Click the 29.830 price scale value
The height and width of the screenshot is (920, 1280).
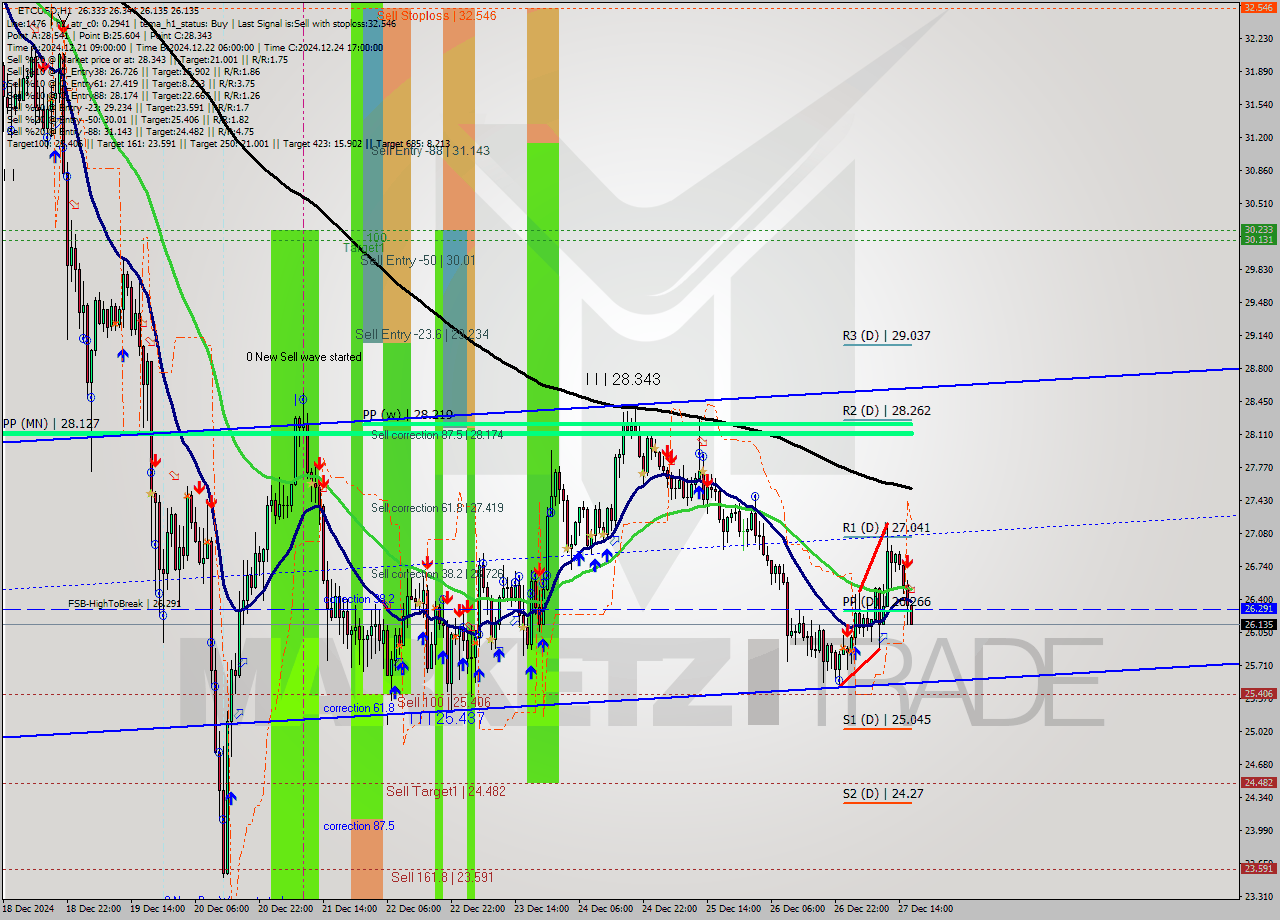coord(1257,269)
